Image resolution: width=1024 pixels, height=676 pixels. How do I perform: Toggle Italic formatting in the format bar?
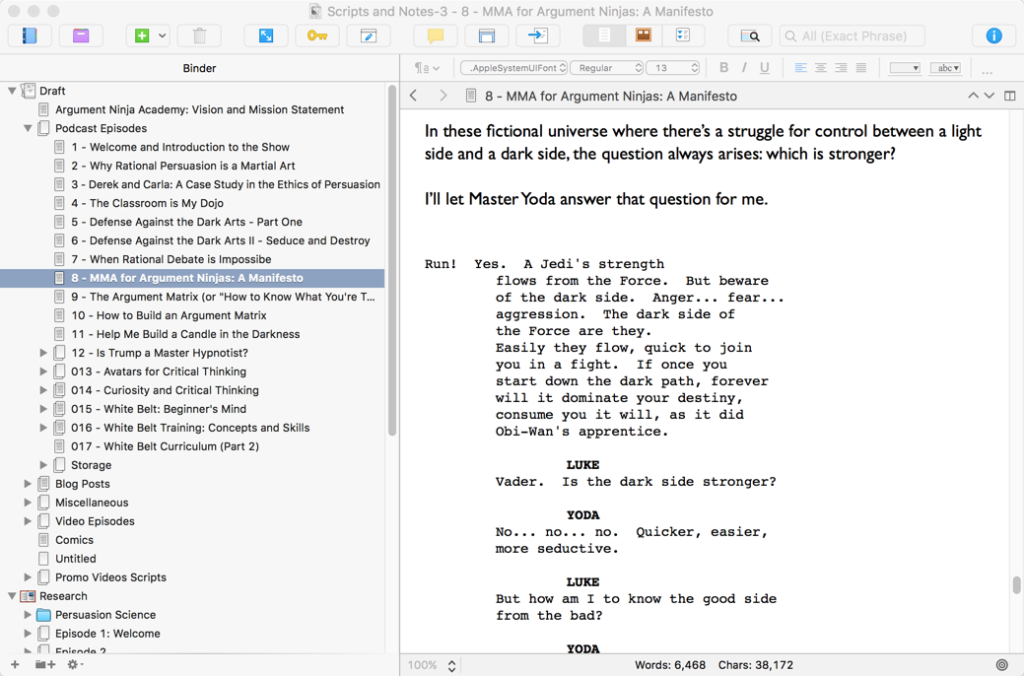click(x=744, y=68)
